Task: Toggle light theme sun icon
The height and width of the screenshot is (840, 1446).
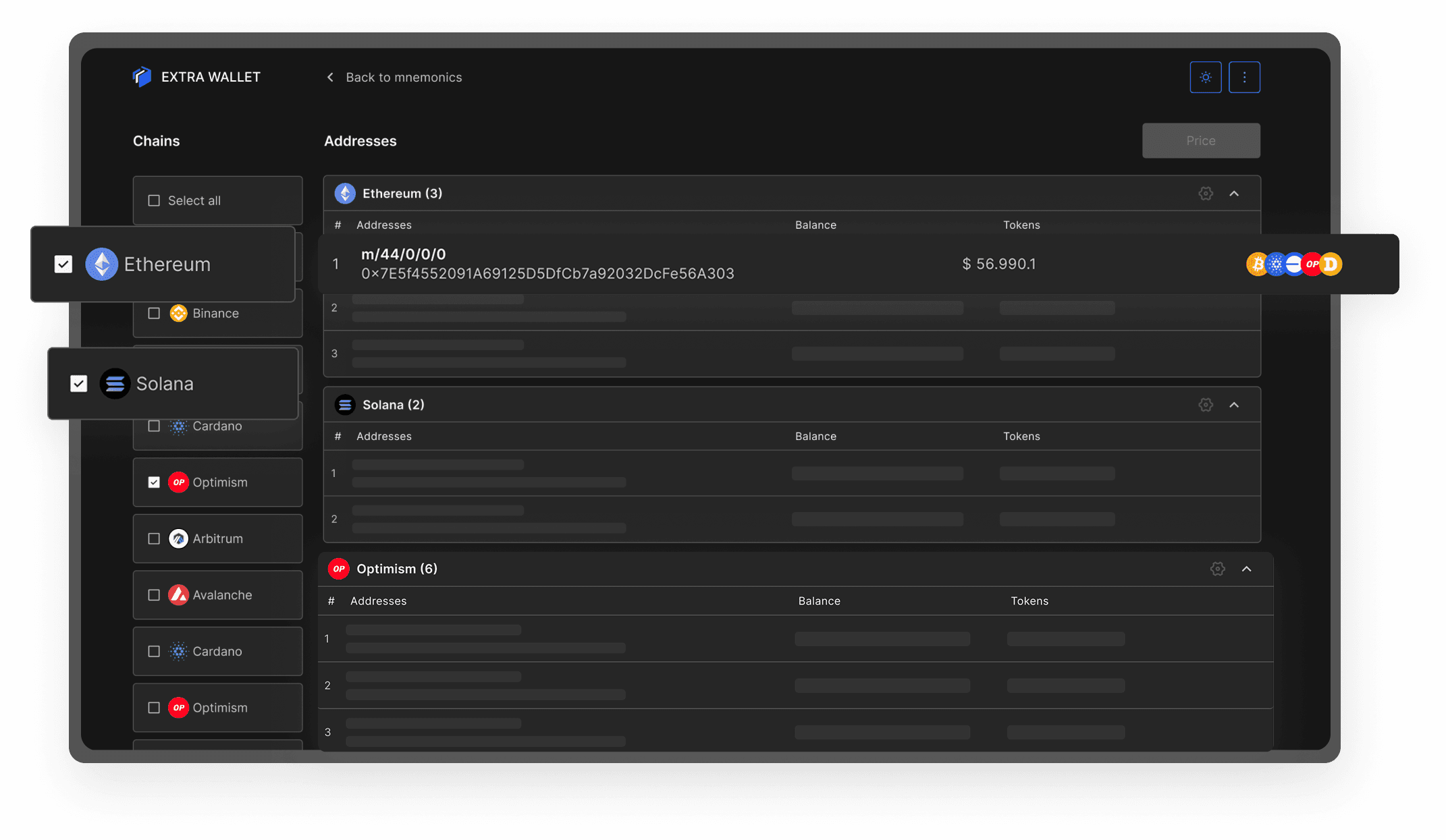Action: click(1205, 78)
